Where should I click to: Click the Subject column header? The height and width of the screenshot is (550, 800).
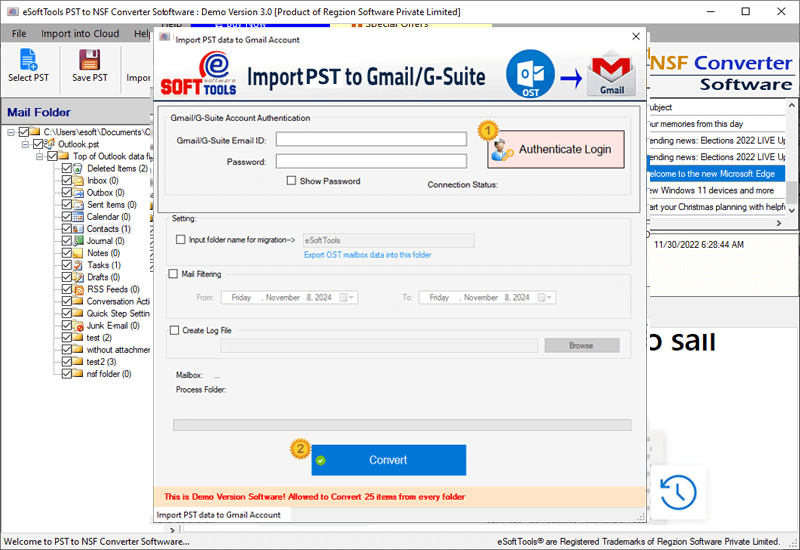(716, 107)
